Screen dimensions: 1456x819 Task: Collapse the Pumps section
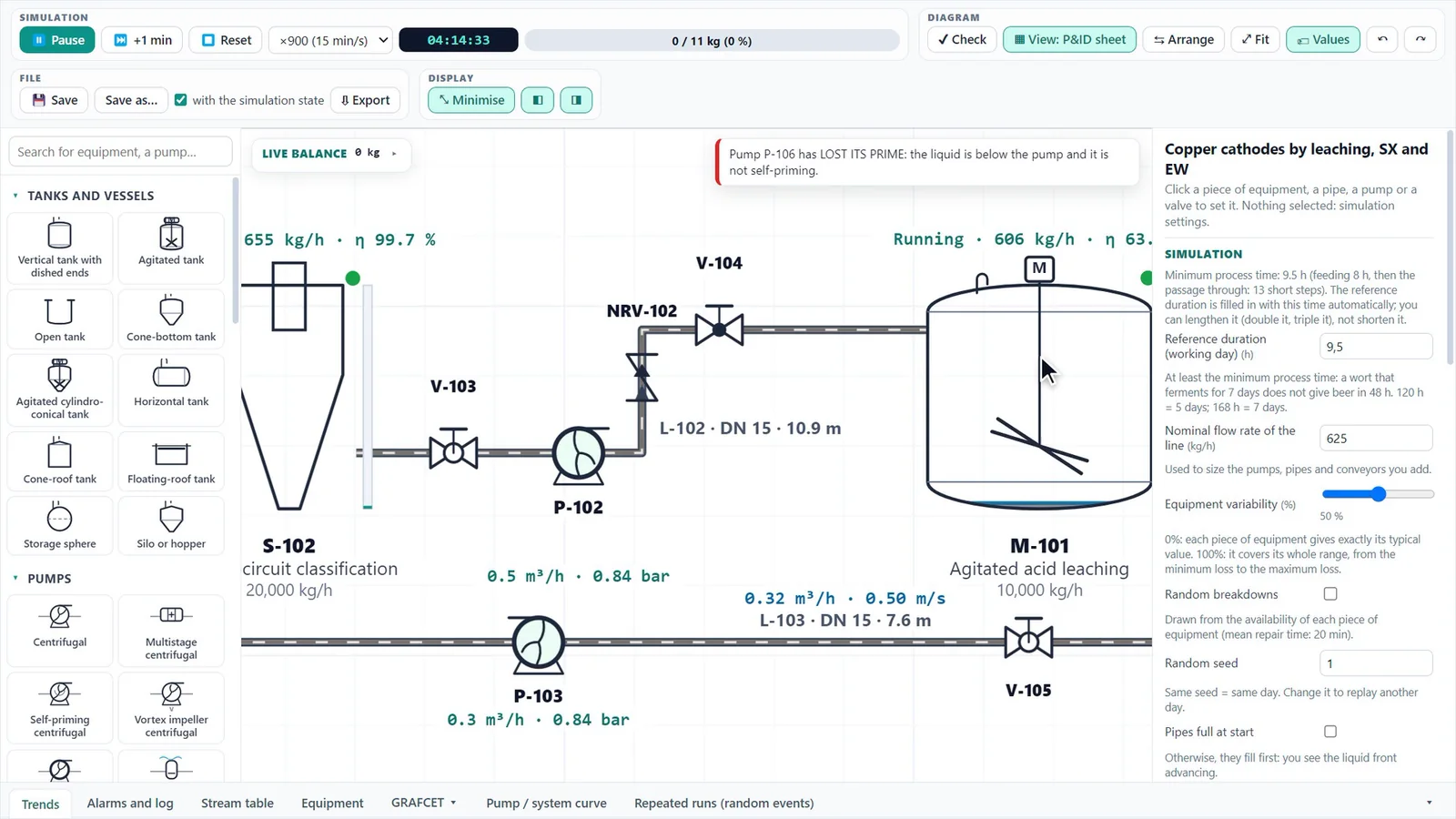tap(15, 578)
